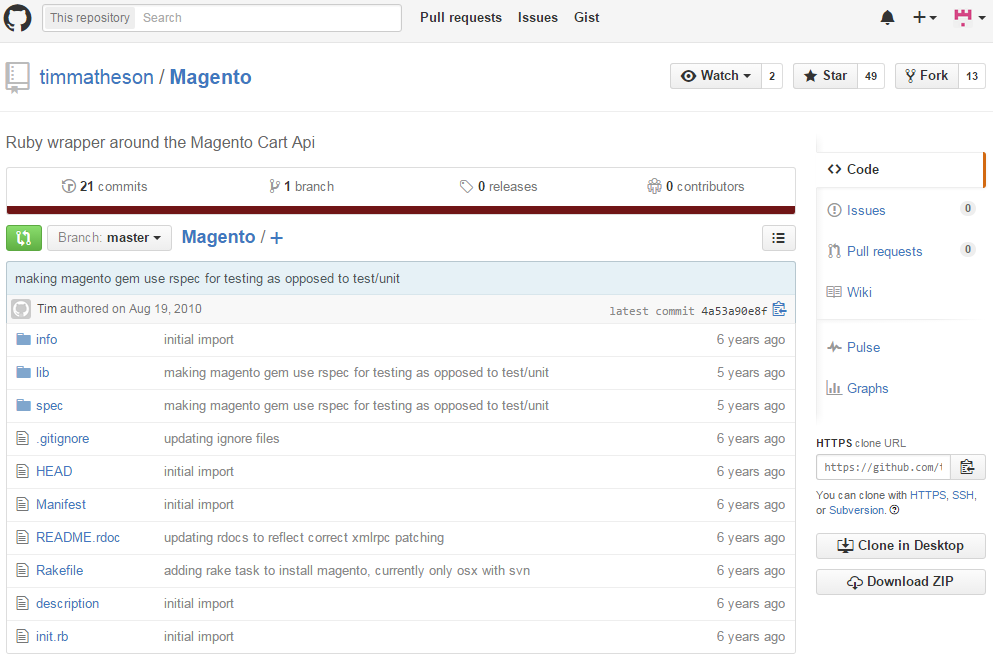Click the list view icon button
The height and width of the screenshot is (657, 993).
click(x=778, y=238)
